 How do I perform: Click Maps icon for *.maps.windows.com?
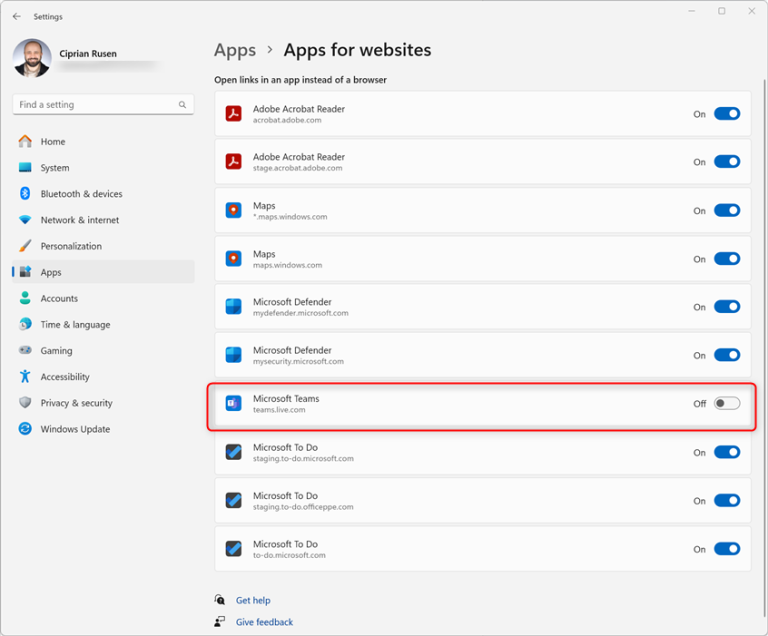[x=234, y=210]
